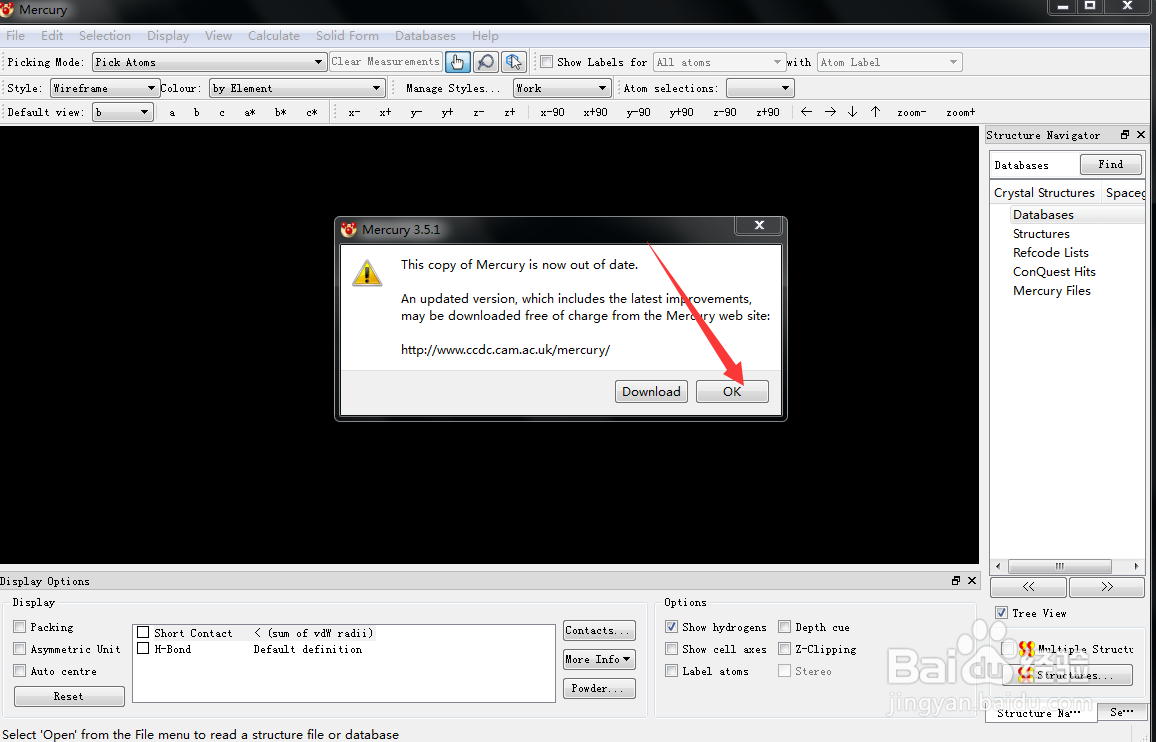
Task: Enable Z-Clipping checkbox
Action: (x=784, y=649)
